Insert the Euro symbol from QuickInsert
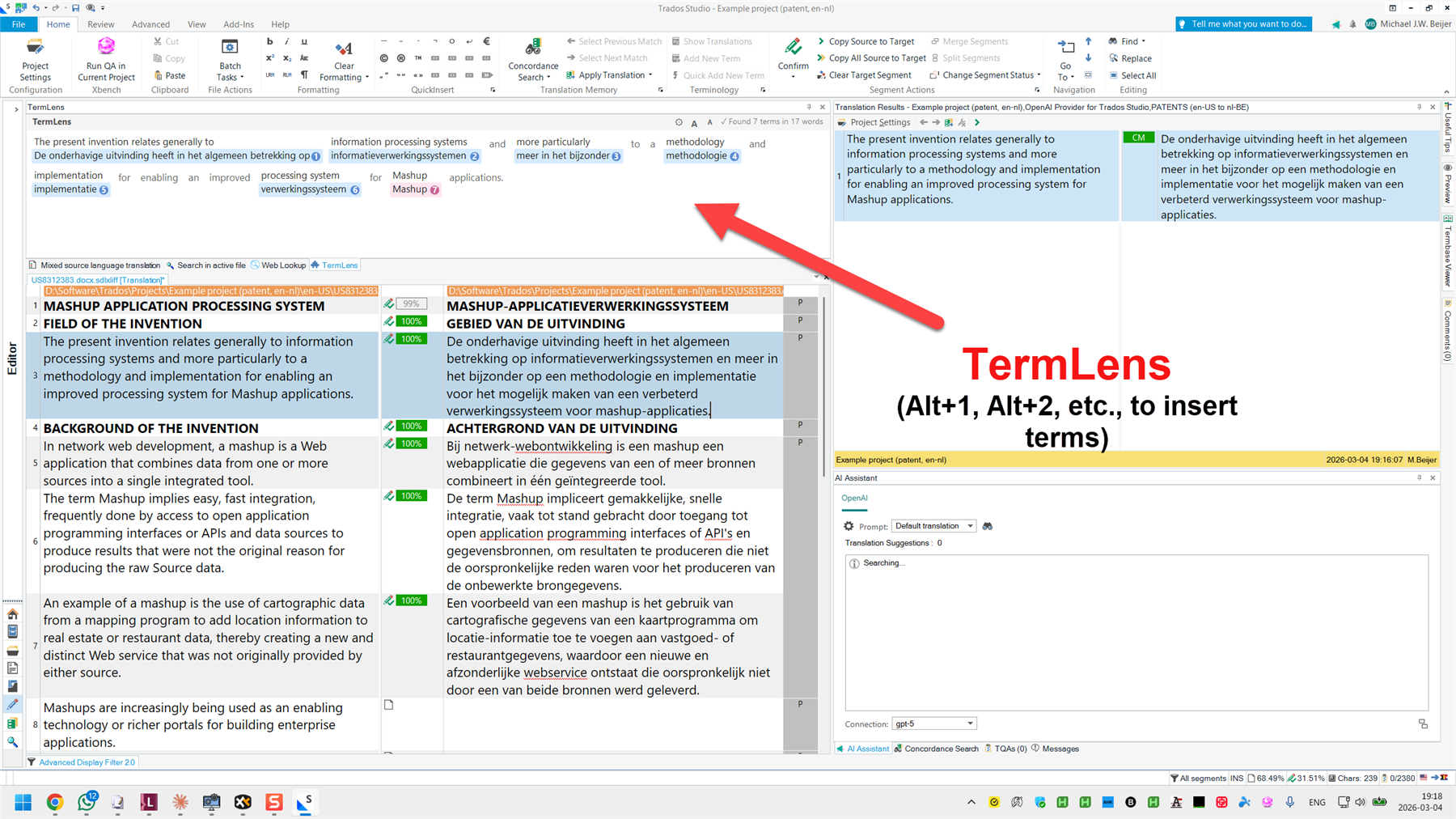This screenshot has height=819, width=1456. pyautogui.click(x=486, y=40)
